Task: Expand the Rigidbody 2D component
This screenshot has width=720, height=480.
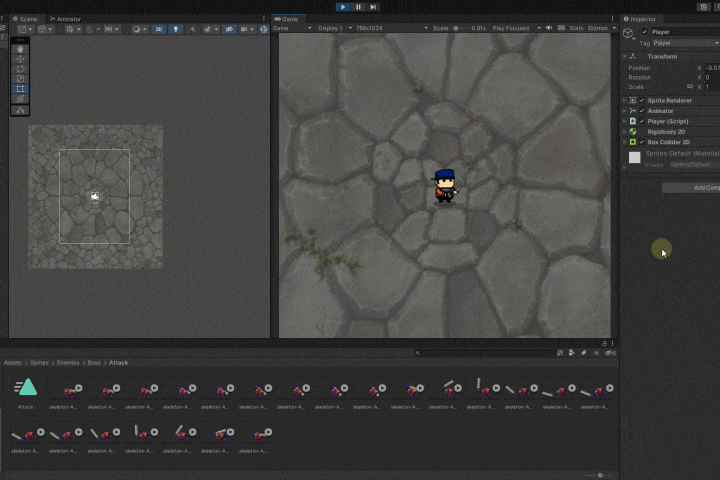Action: [625, 132]
